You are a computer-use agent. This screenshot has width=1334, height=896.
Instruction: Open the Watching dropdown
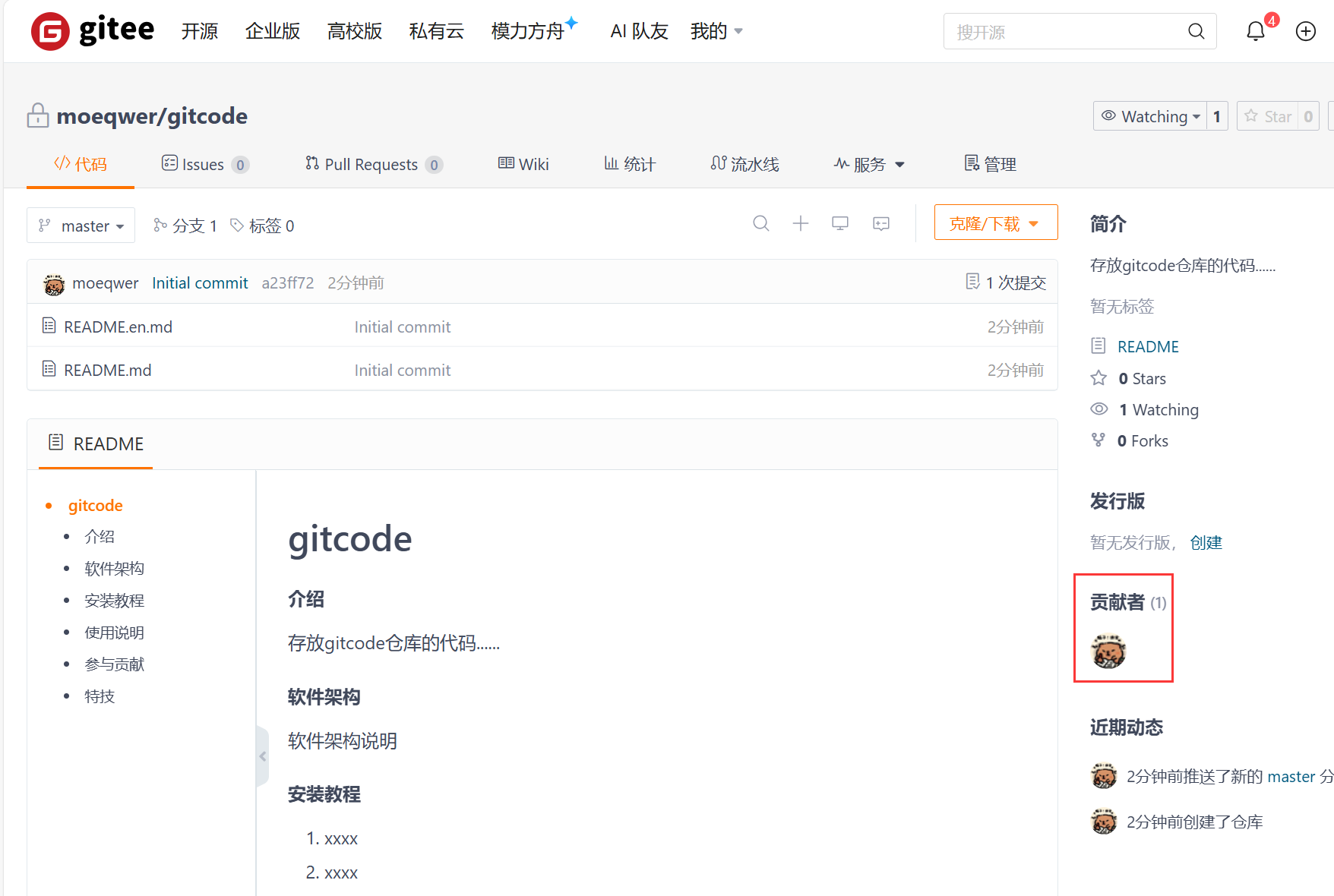click(1149, 116)
